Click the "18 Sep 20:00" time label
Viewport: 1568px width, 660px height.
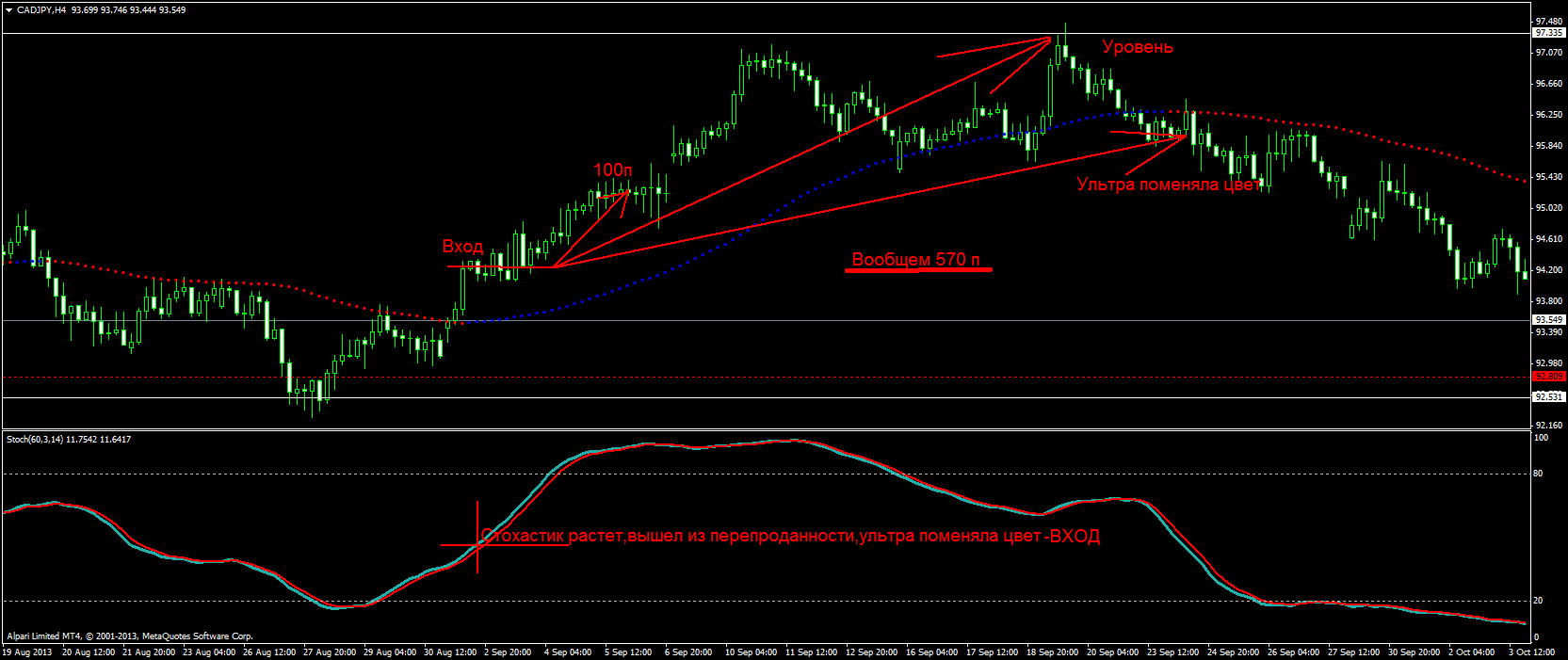(x=1053, y=652)
